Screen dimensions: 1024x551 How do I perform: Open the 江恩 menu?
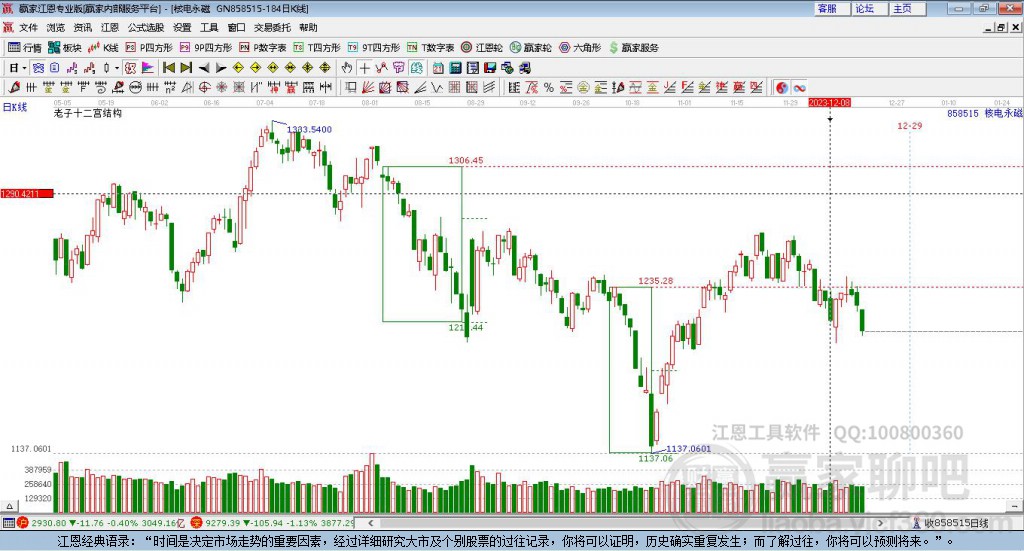110,27
